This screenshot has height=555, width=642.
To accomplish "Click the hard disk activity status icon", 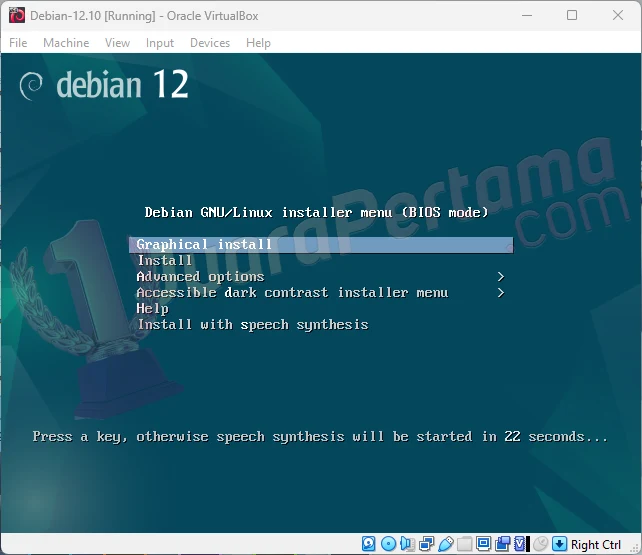I will pos(368,544).
